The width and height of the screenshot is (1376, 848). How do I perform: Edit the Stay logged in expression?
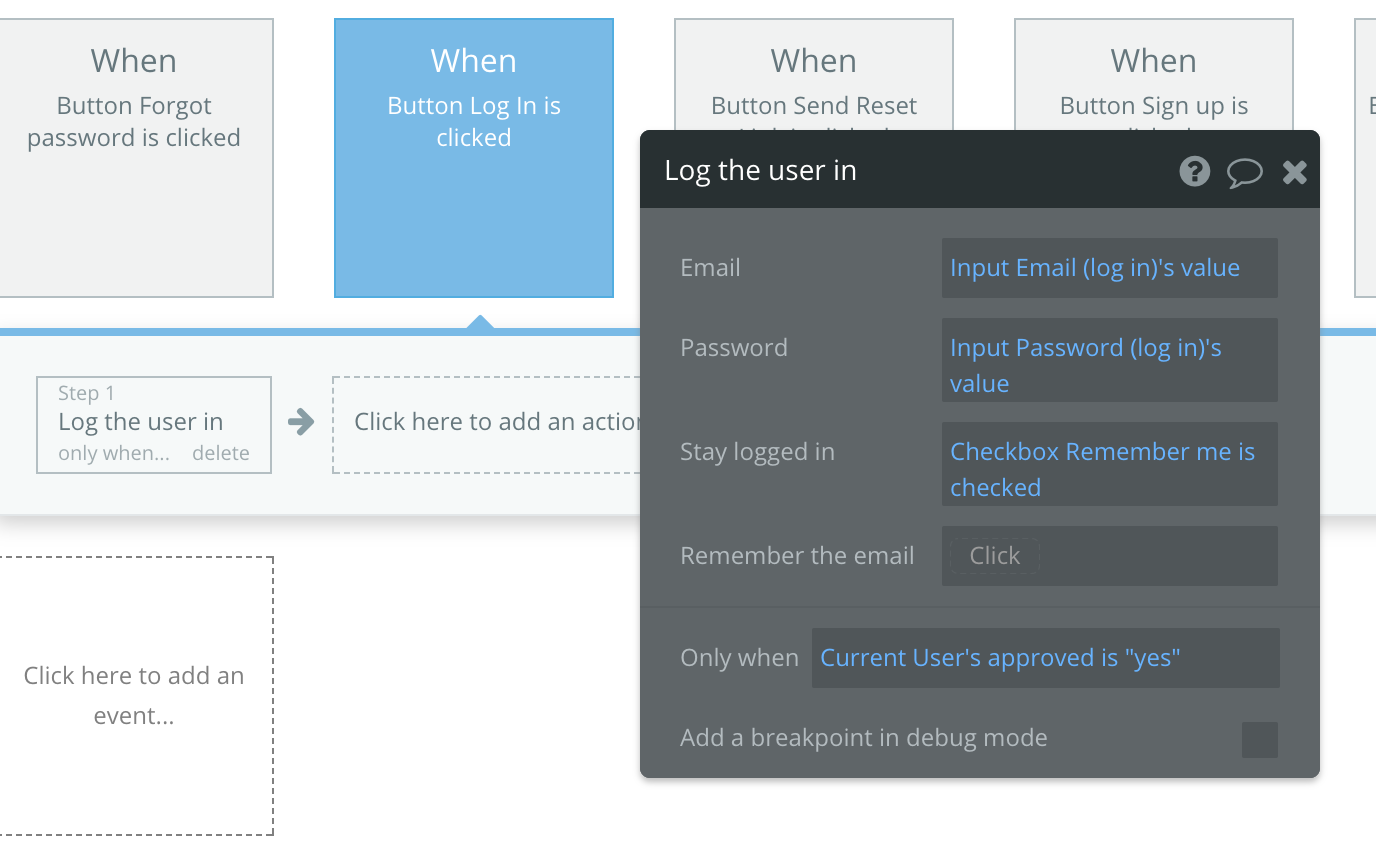coord(1110,464)
